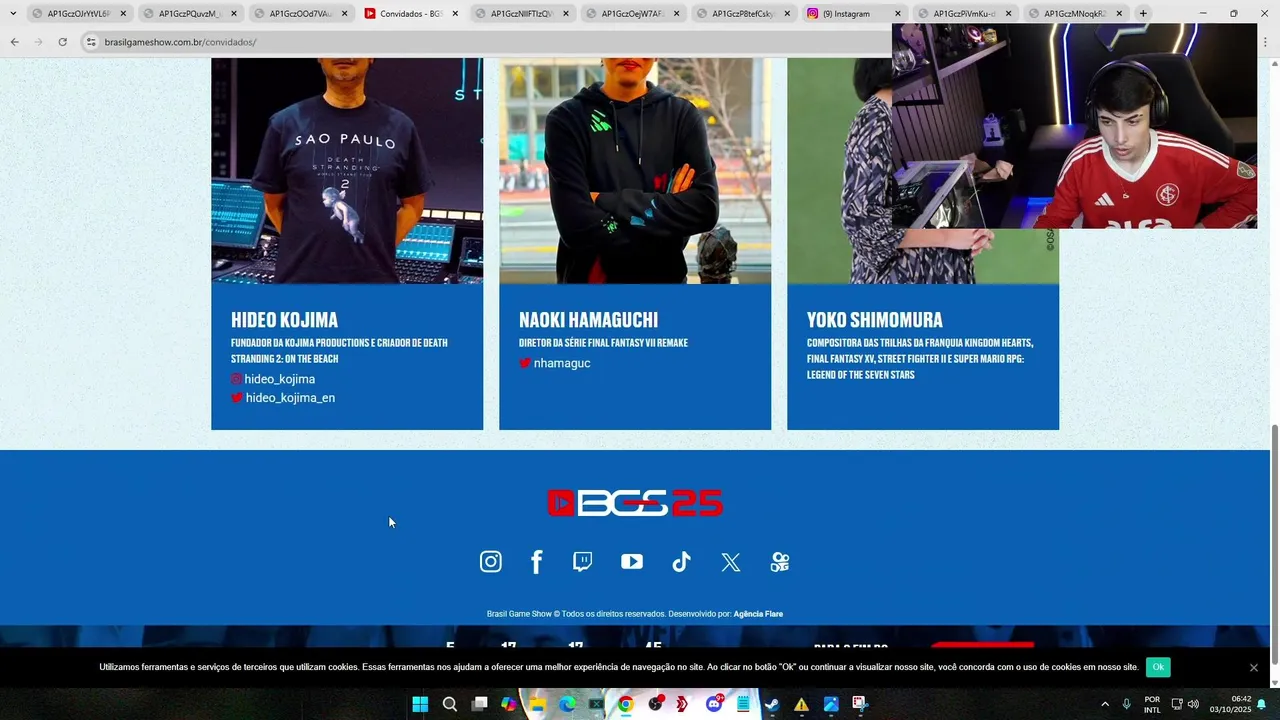Open BGS YouTube channel from footer
1280x720 pixels.
pos(632,562)
